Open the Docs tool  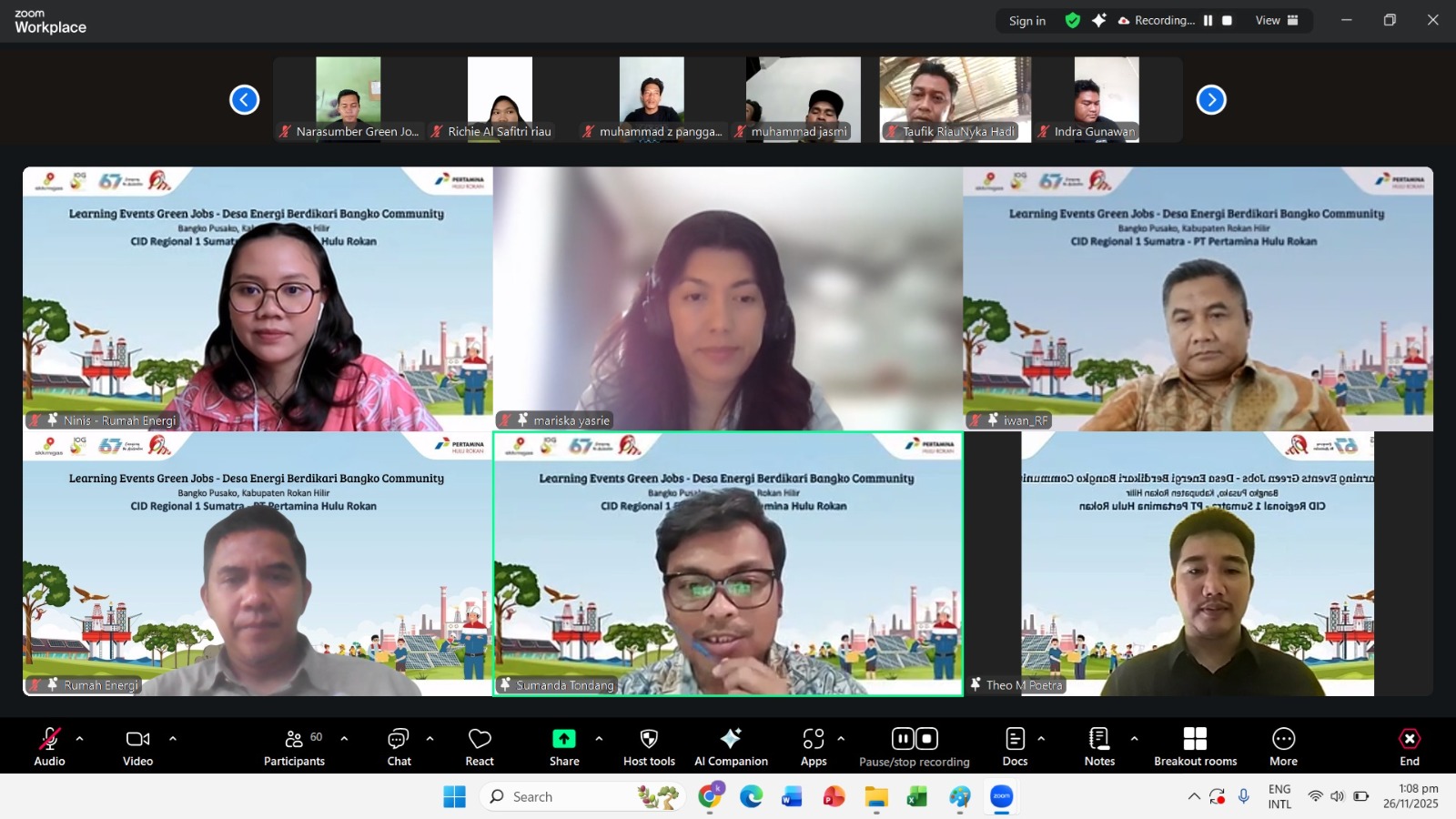[1015, 746]
